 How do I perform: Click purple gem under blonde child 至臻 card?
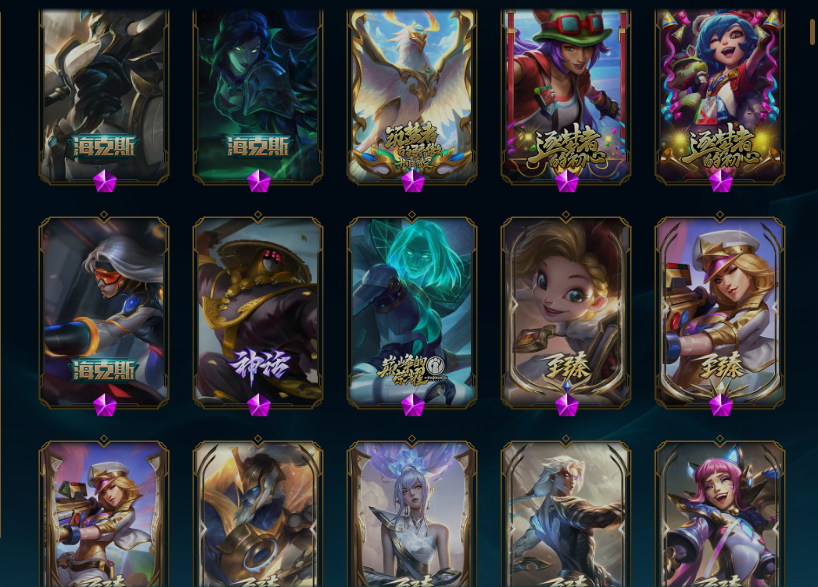pos(567,405)
